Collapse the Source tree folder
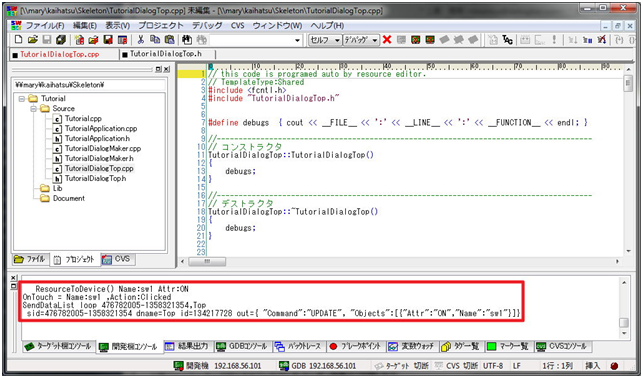 click(33, 109)
